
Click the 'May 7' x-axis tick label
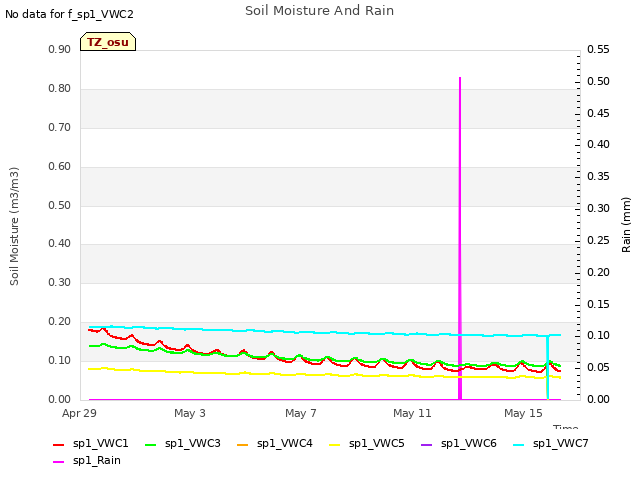pyautogui.click(x=301, y=413)
